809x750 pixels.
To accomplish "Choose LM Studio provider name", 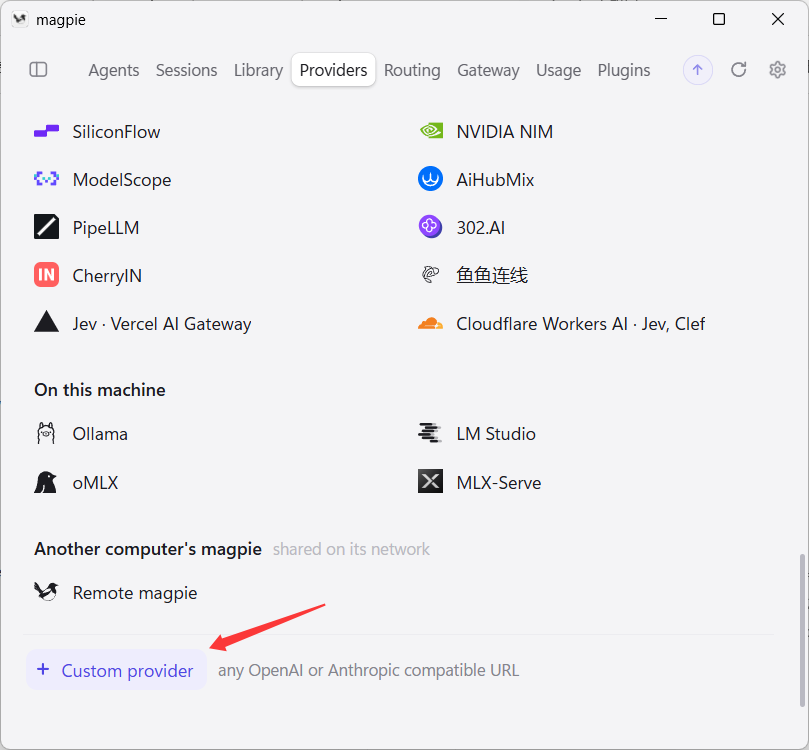I will (x=496, y=434).
